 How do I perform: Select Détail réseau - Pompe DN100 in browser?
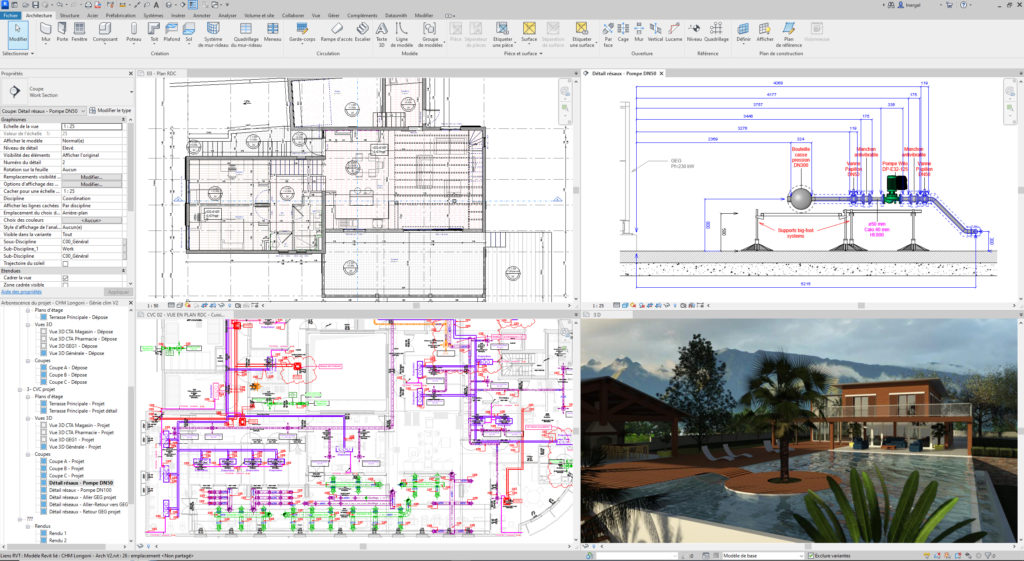[x=80, y=490]
